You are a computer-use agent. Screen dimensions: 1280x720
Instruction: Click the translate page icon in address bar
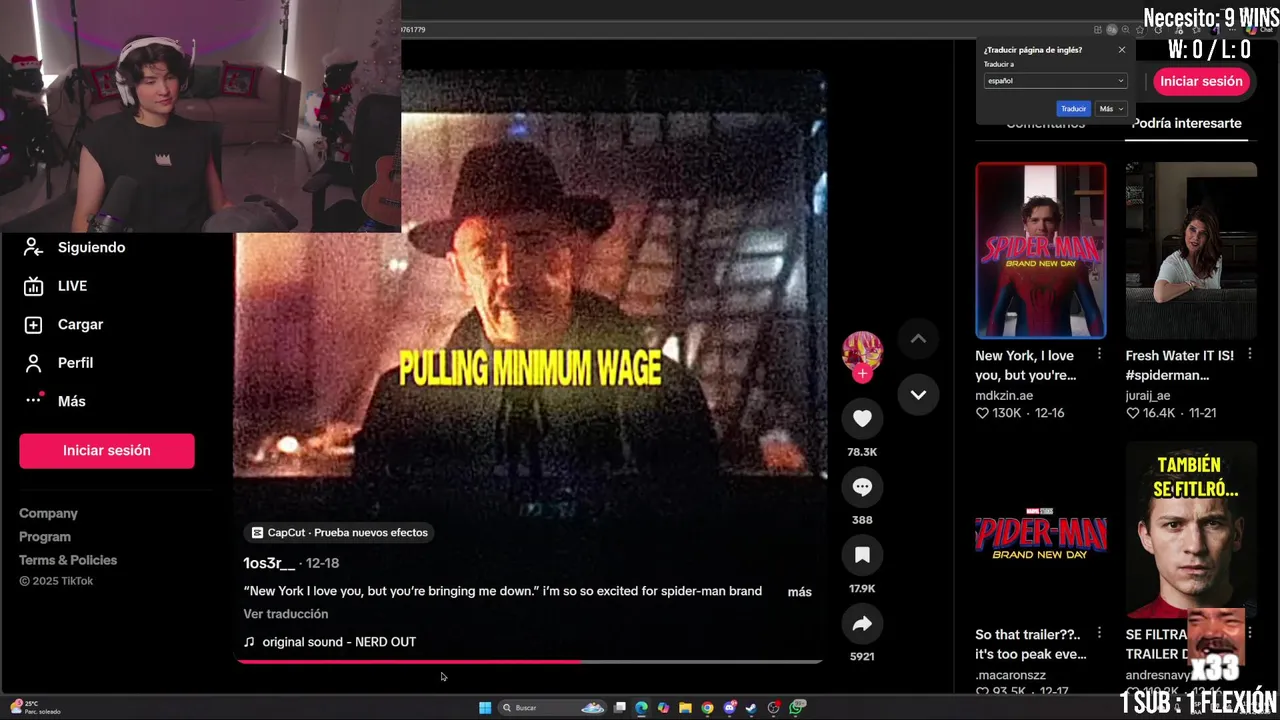(1112, 30)
